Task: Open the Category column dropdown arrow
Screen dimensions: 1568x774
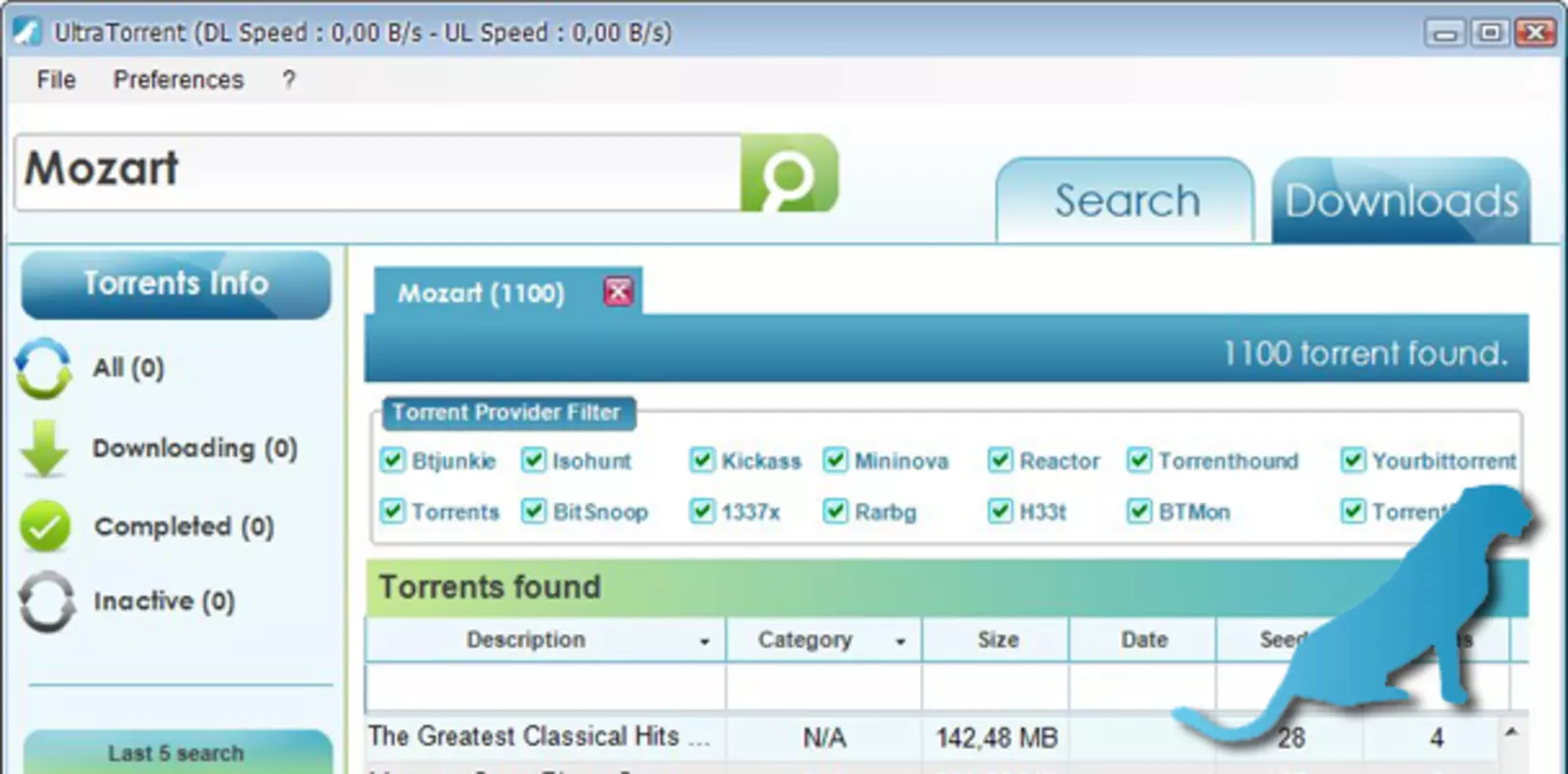Action: [901, 641]
